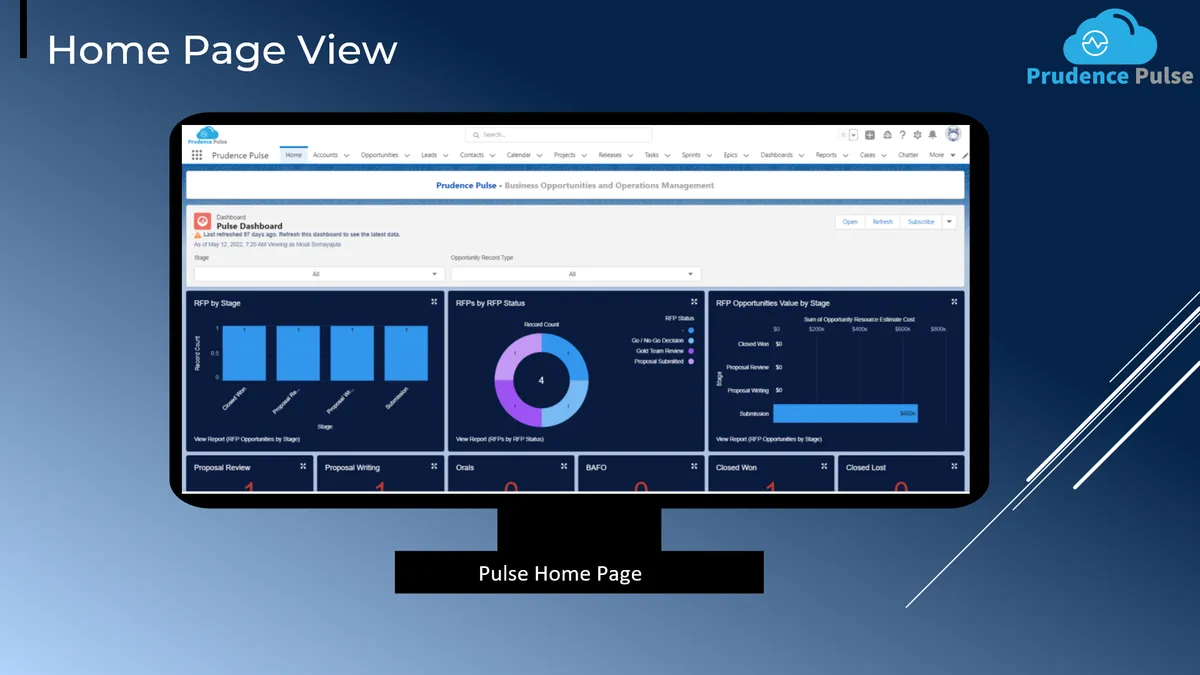Click the red Dashboard gauge icon
The width and height of the screenshot is (1200, 675).
(202, 221)
